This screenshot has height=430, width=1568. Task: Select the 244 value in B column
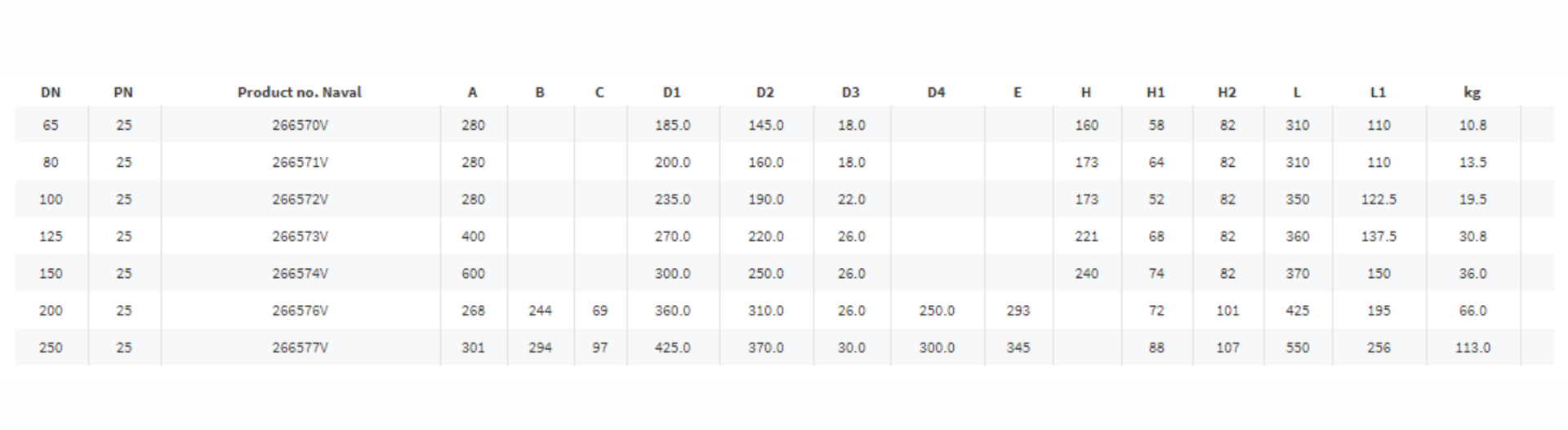pyautogui.click(x=540, y=311)
